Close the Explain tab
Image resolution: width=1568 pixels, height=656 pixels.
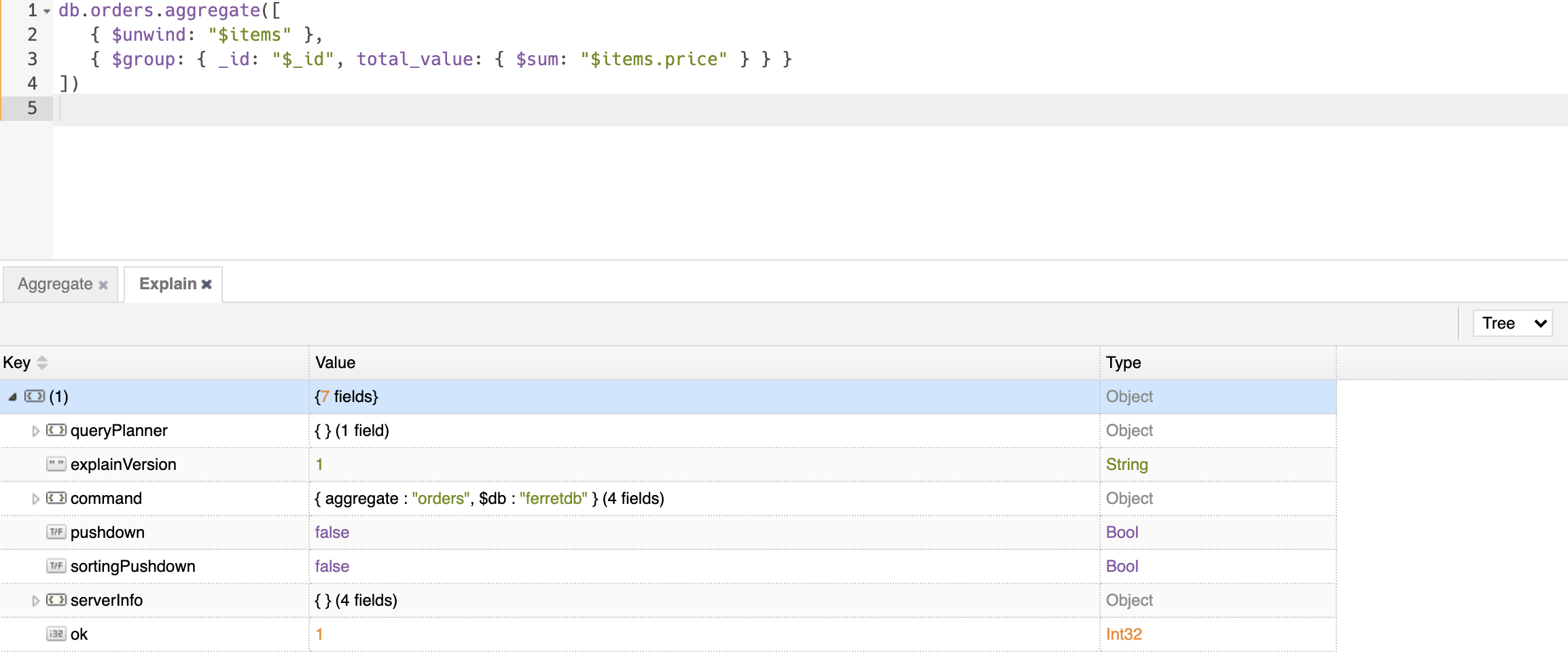(207, 285)
